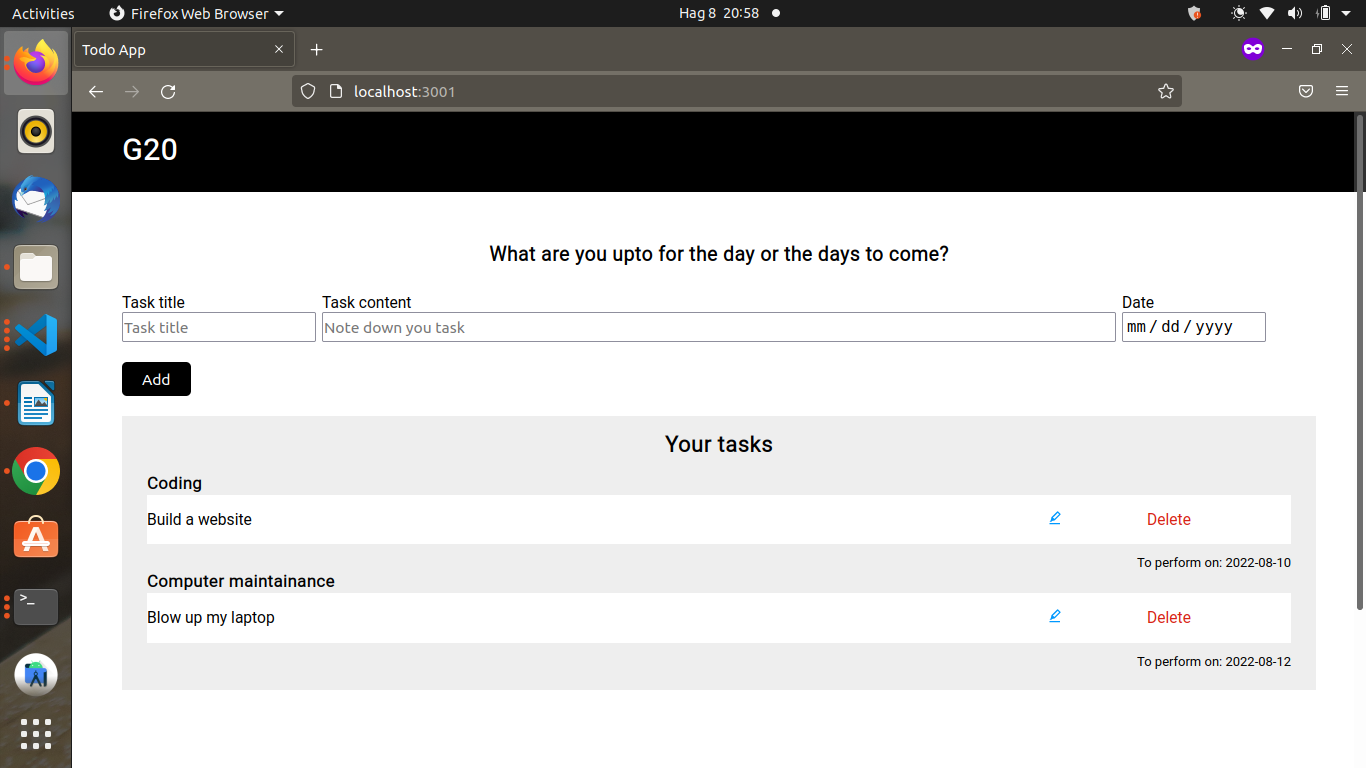Viewport: 1366px width, 768px height.
Task: Focus the Task title input field
Action: click(219, 327)
